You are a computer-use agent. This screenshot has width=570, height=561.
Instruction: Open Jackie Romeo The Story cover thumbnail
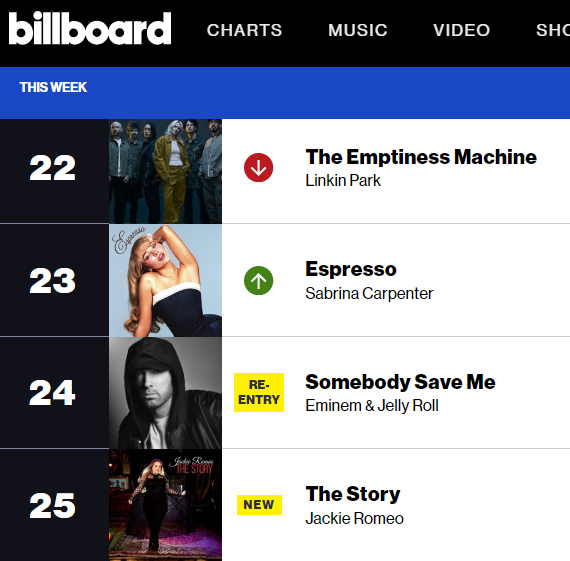coord(165,505)
